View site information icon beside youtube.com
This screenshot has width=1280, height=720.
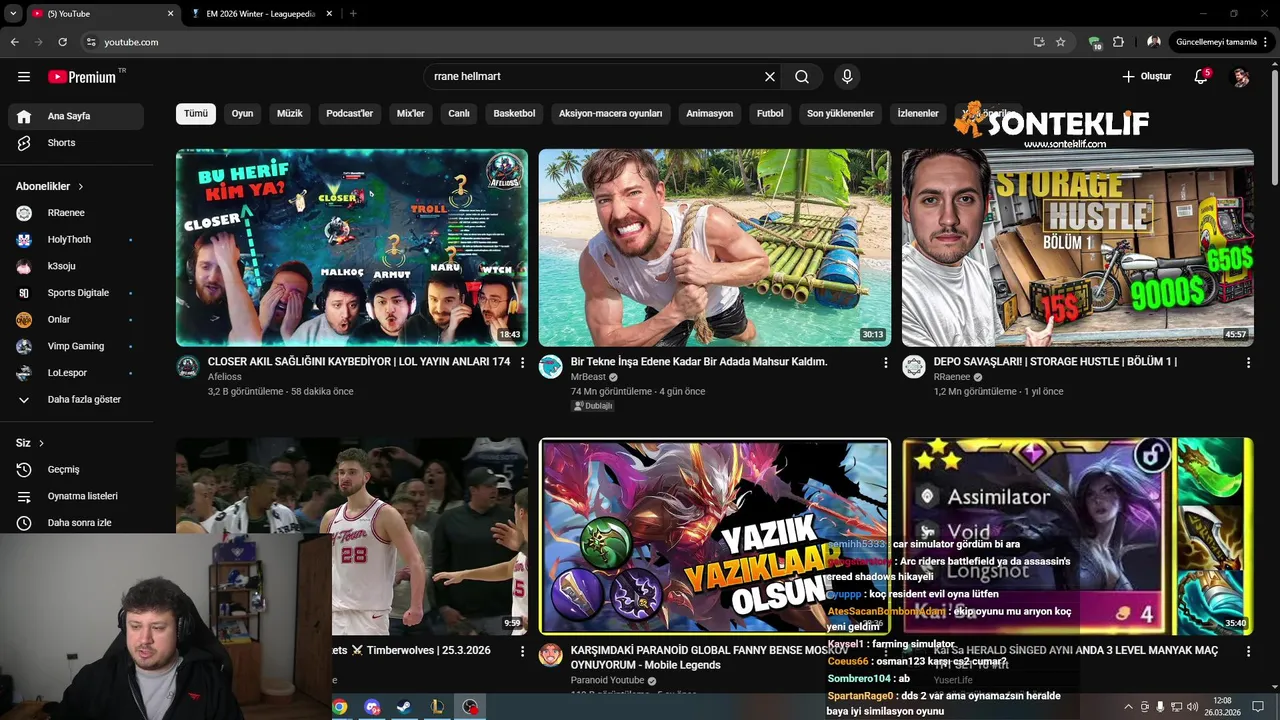(x=91, y=42)
